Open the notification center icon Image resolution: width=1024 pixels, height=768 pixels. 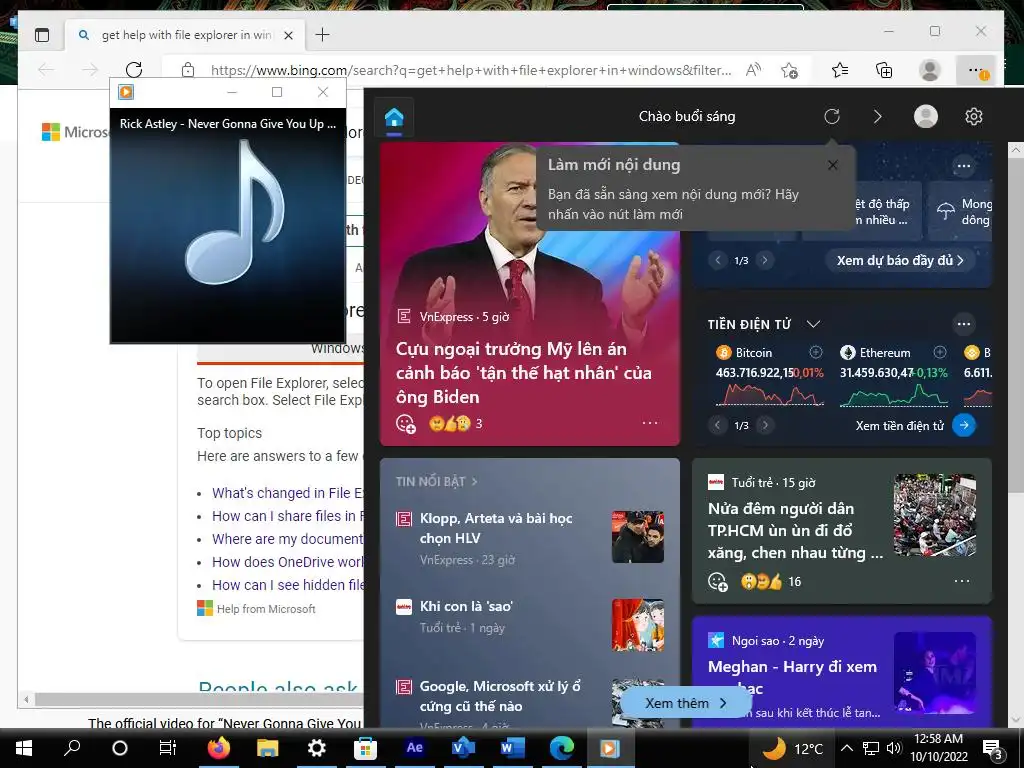coord(992,749)
